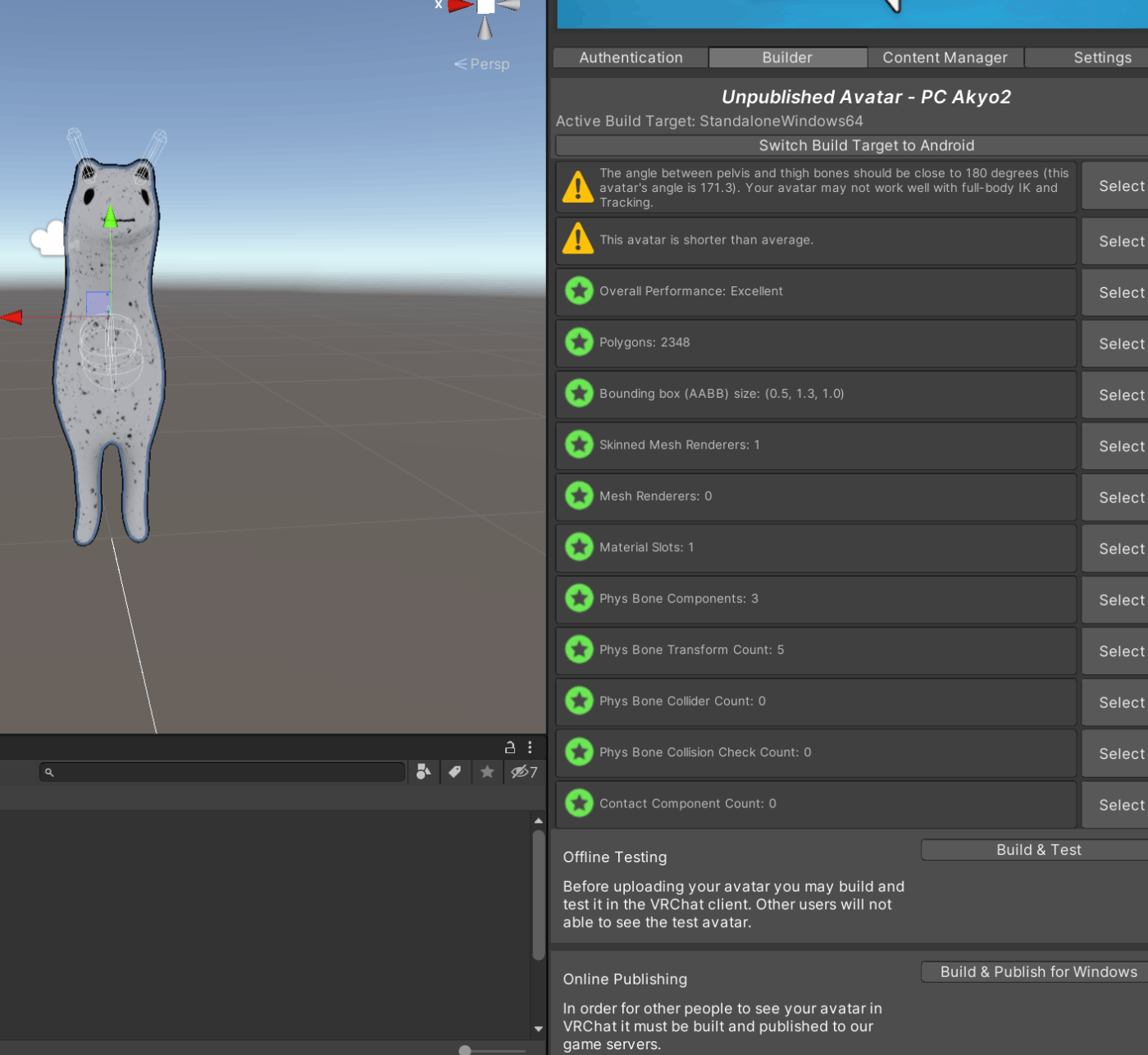Open the search by label filter
The image size is (1148, 1055).
coord(455,772)
